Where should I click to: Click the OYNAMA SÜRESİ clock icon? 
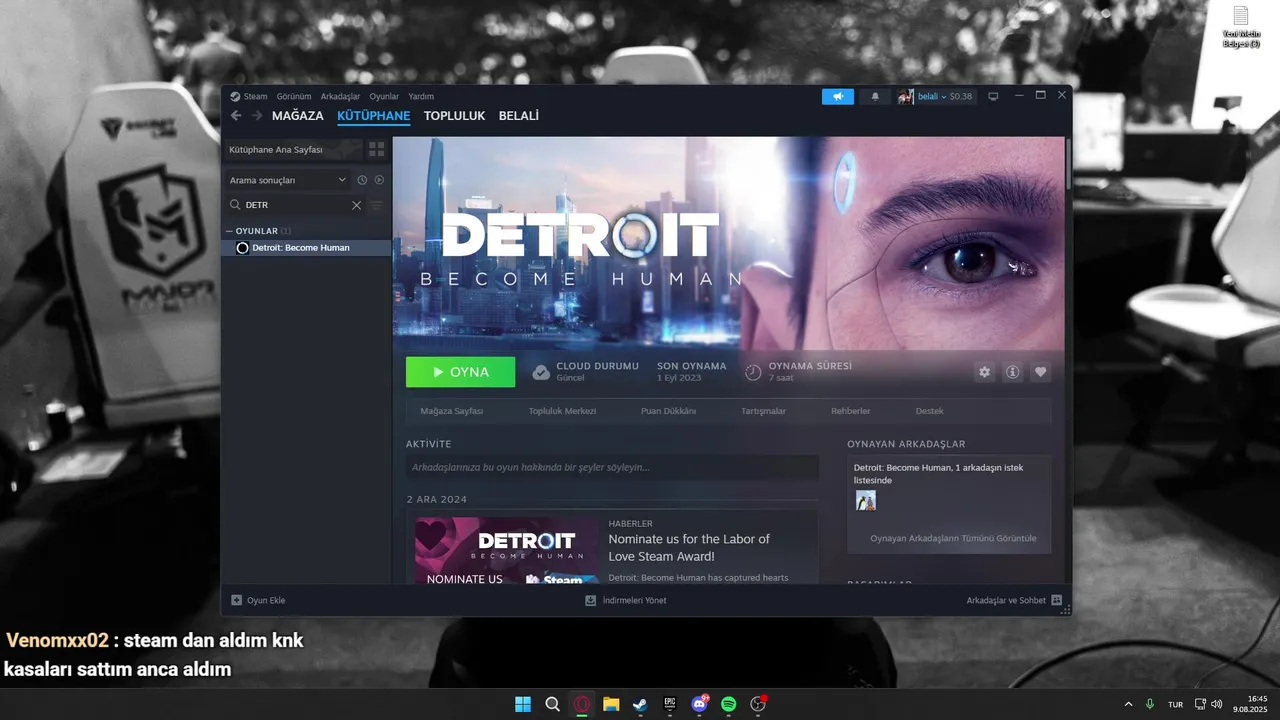753,372
